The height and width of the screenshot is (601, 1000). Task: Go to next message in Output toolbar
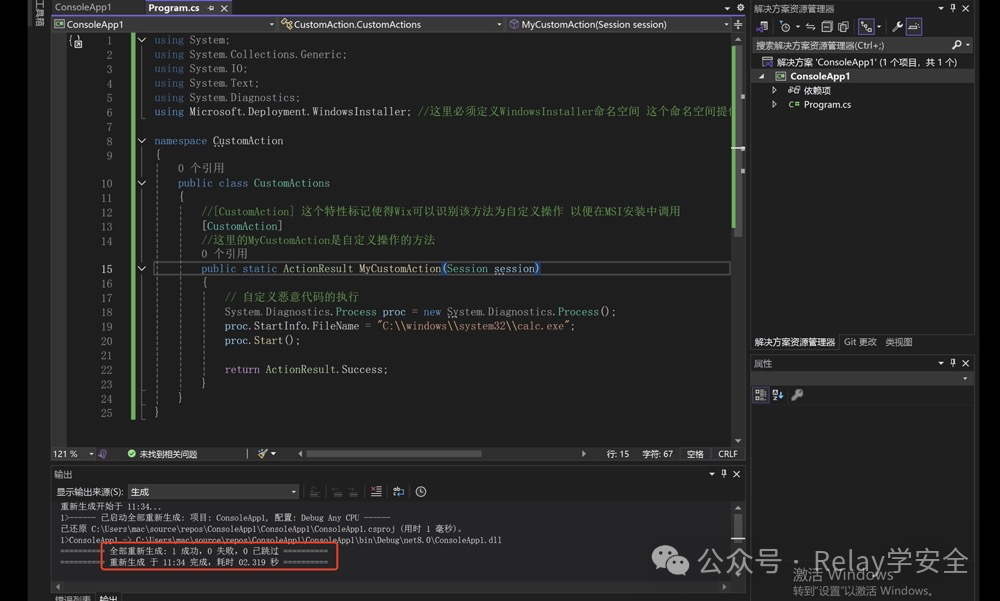[x=353, y=491]
